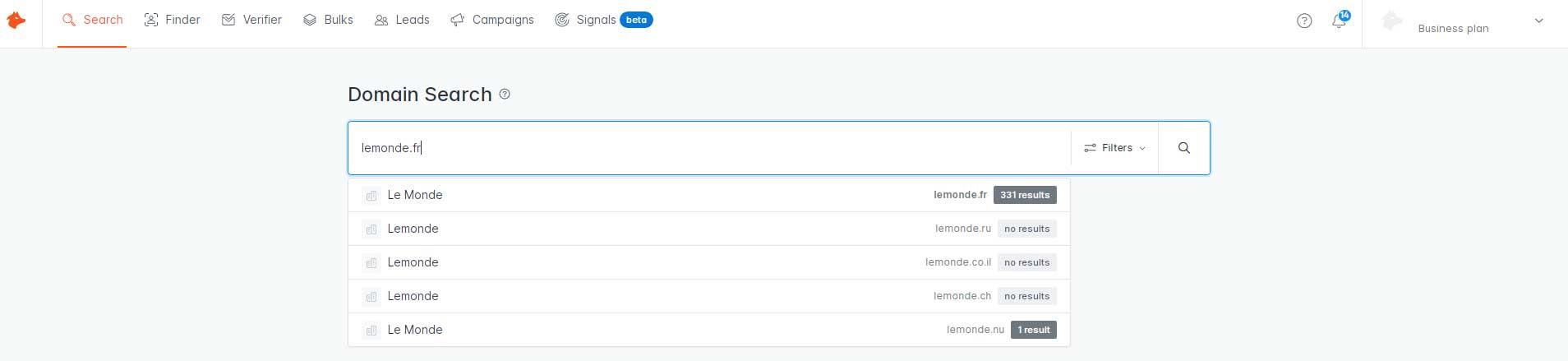Click the Hunter fox logo
The width and height of the screenshot is (1568, 361).
[x=16, y=21]
